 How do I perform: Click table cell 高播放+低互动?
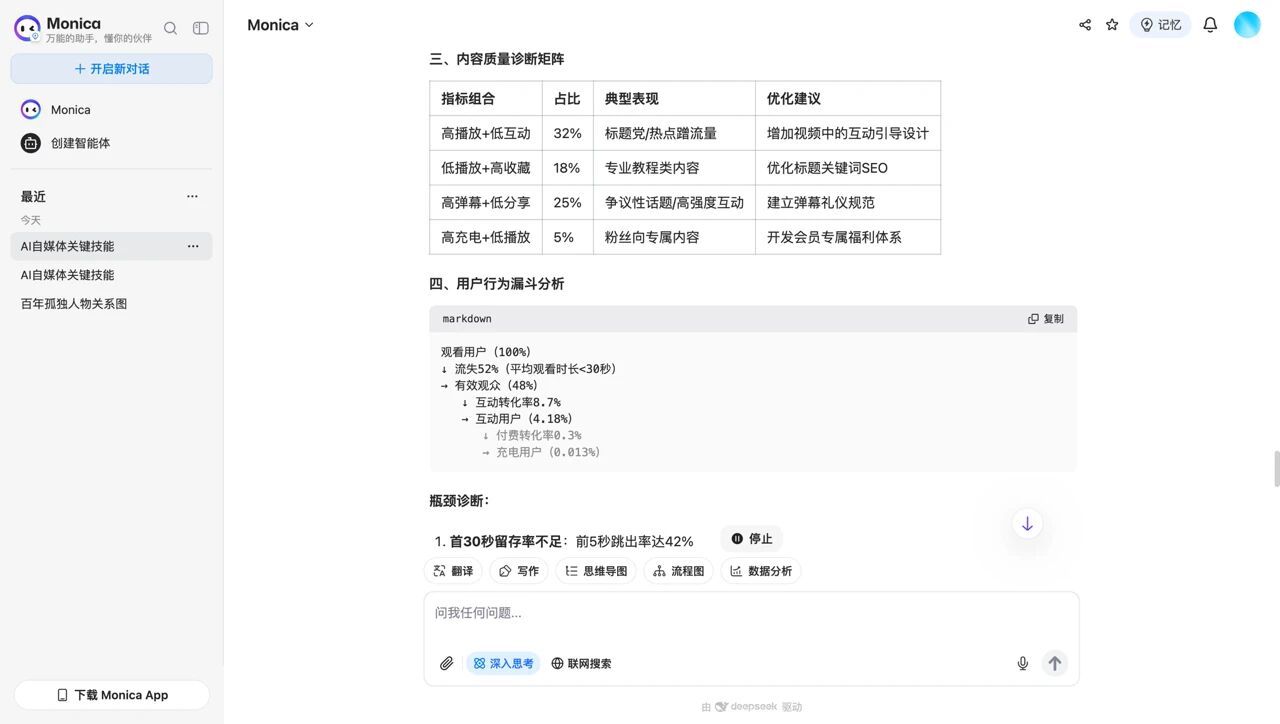click(486, 133)
